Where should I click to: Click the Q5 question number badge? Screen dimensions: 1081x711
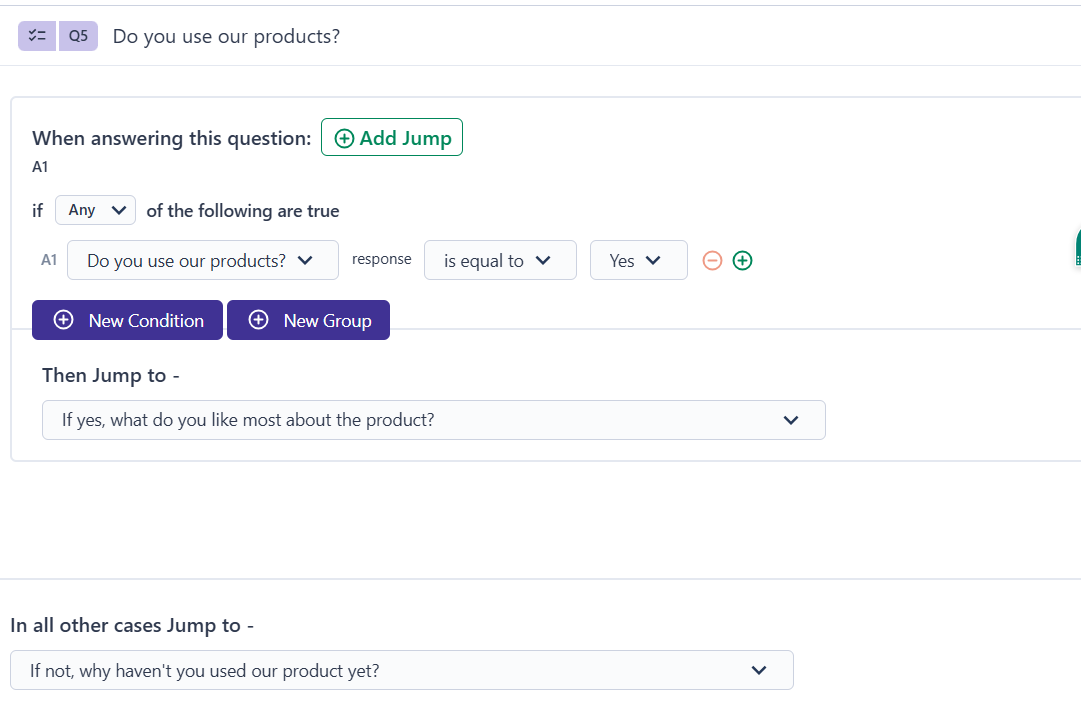click(78, 36)
